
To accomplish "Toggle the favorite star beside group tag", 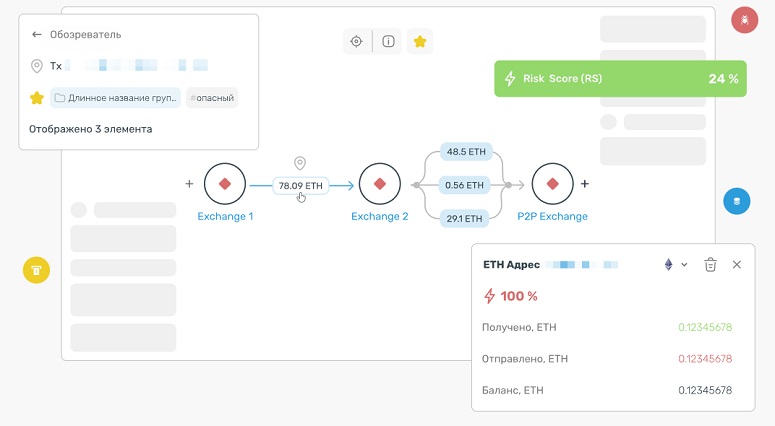I will point(37,98).
